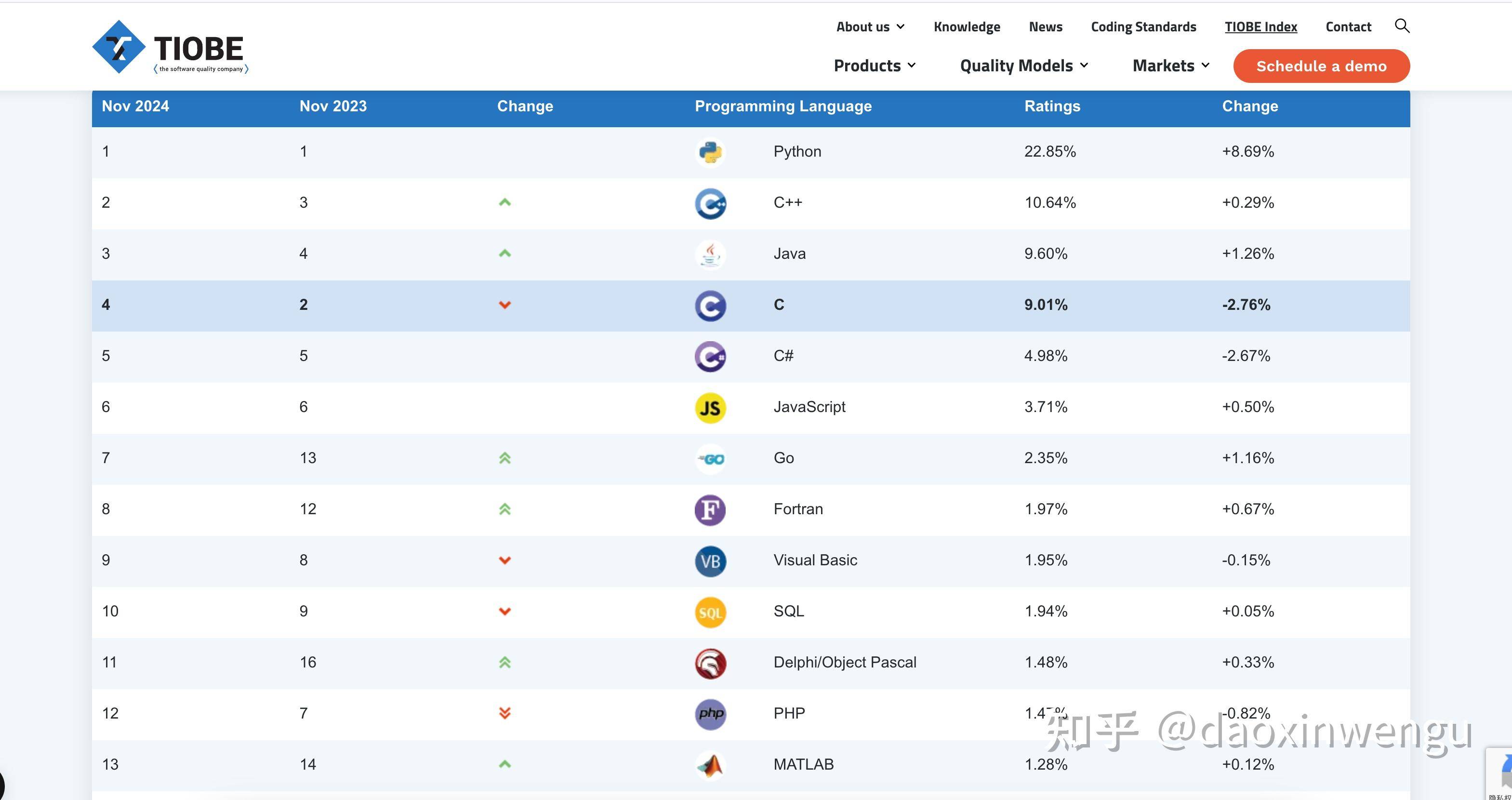Click the double up arrow in Delphi row
The height and width of the screenshot is (800, 1512).
coord(505,662)
